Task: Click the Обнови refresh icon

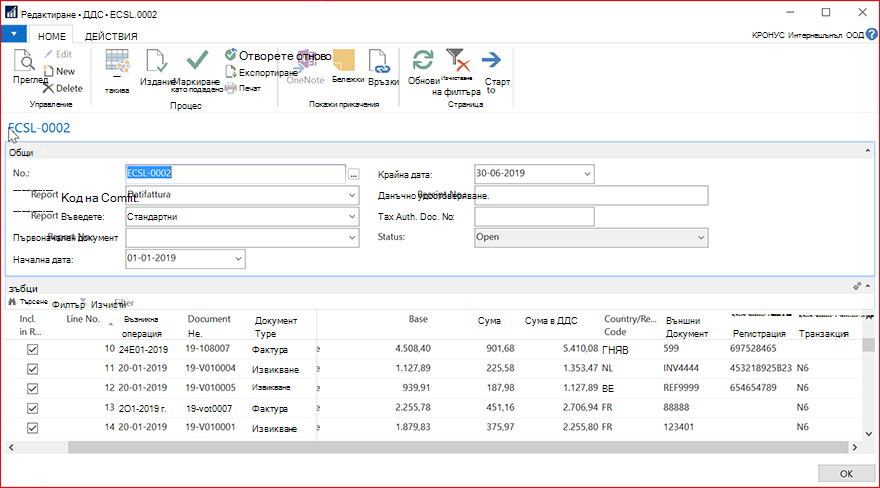Action: pyautogui.click(x=423, y=61)
